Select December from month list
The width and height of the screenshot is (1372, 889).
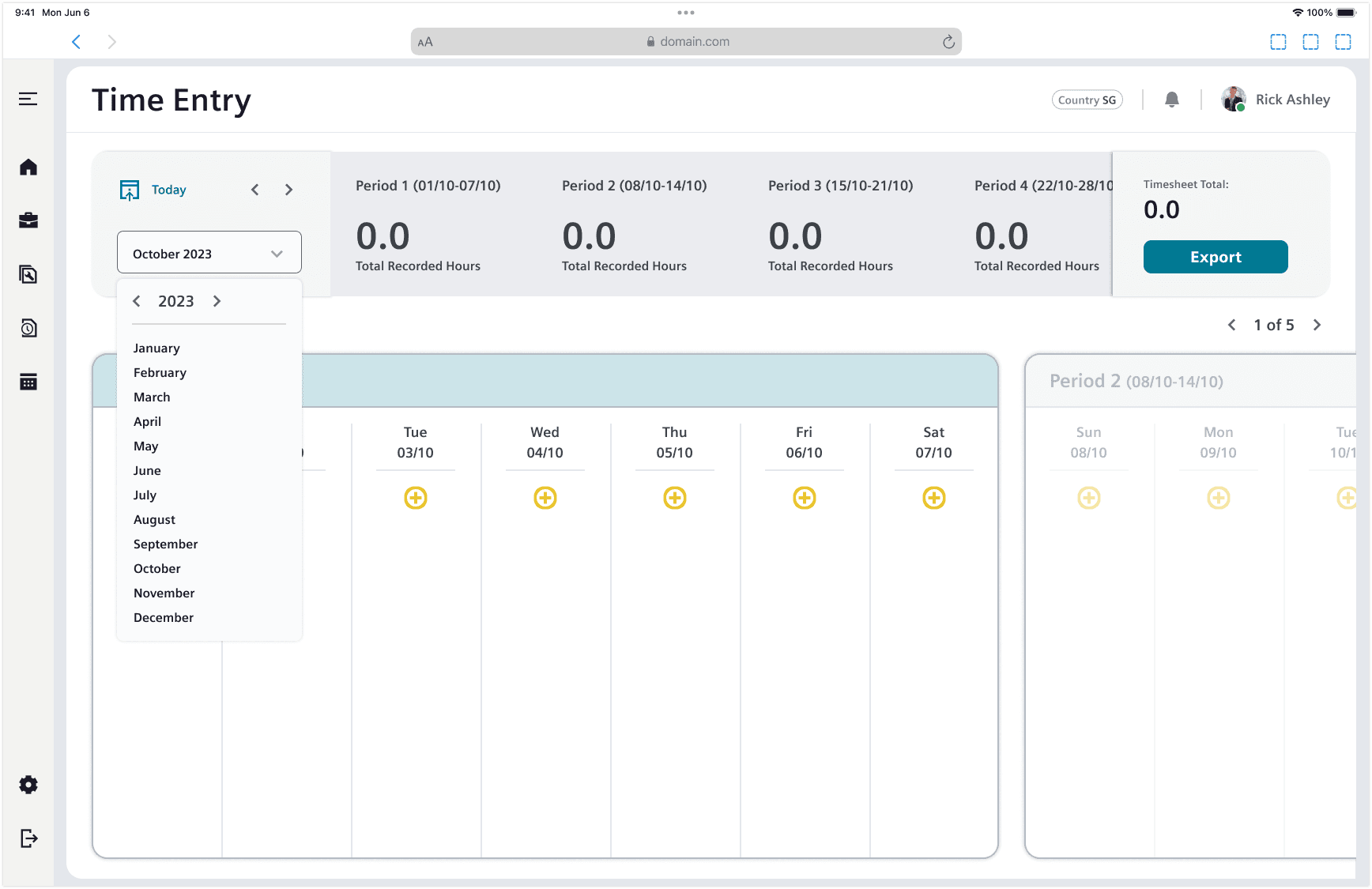tap(163, 618)
